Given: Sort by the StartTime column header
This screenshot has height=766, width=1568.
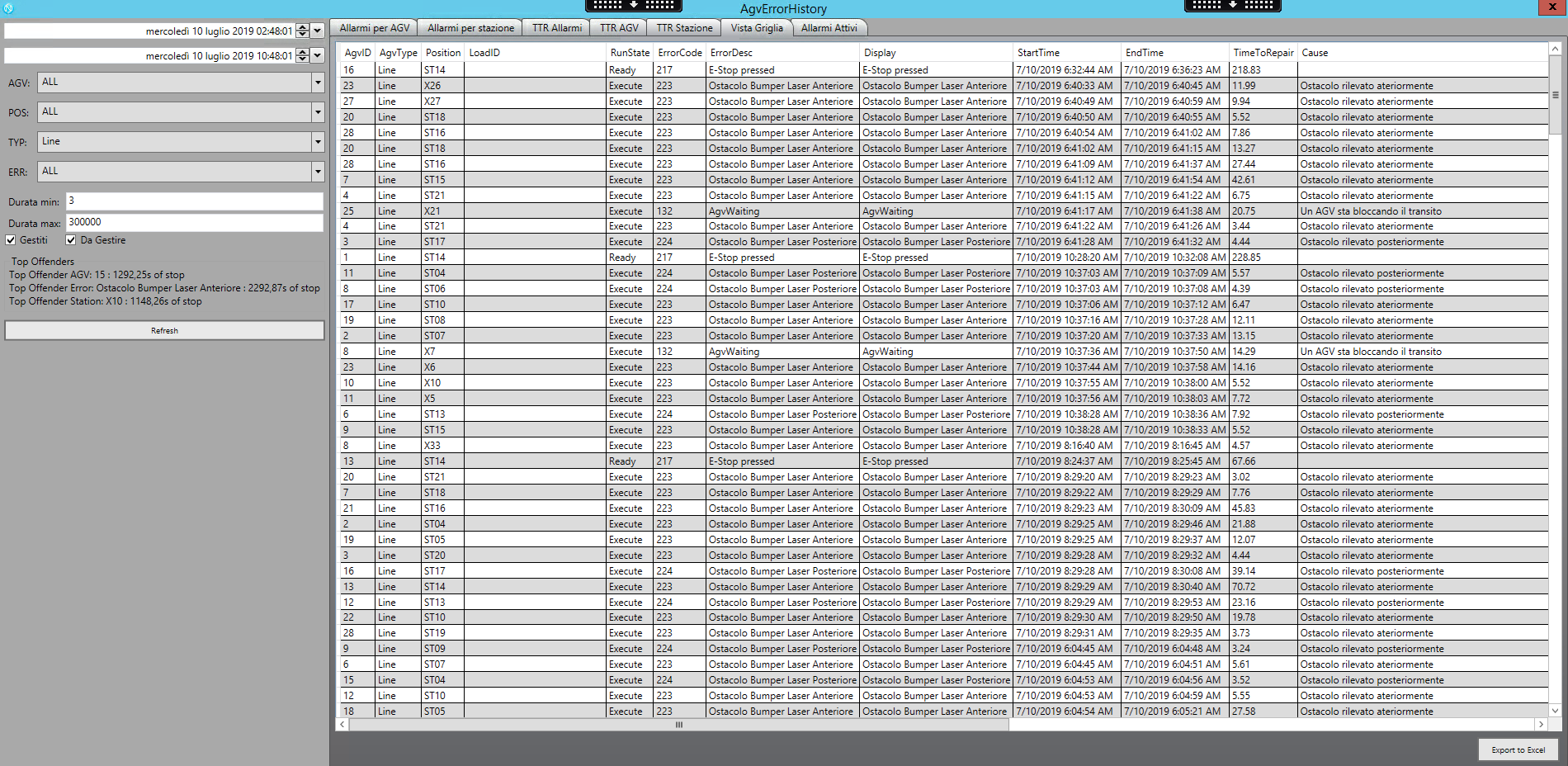Looking at the screenshot, I should pyautogui.click(x=1068, y=53).
